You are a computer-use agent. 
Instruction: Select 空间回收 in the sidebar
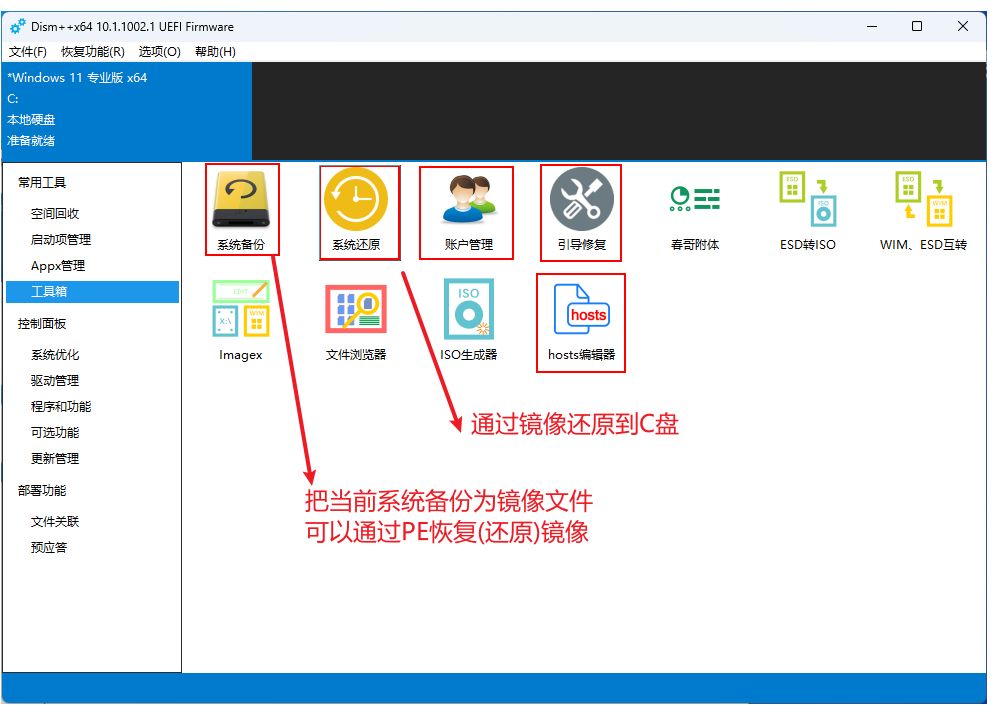pos(55,214)
